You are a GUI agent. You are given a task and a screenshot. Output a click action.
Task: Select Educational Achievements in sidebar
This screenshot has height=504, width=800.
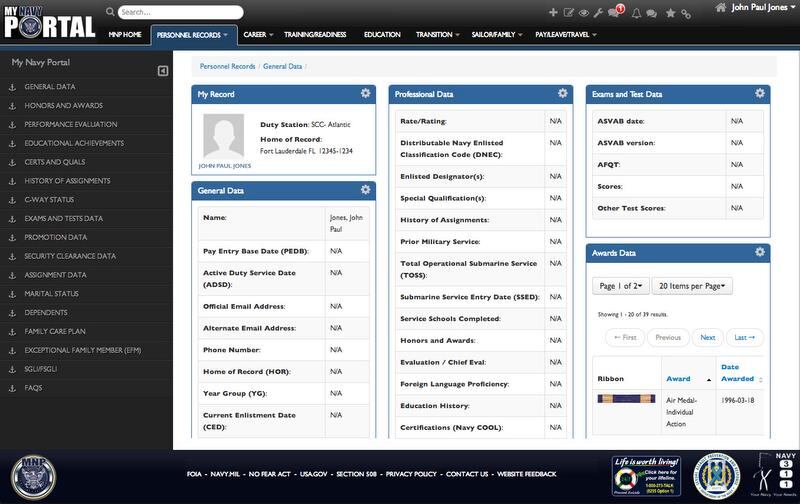[74, 143]
